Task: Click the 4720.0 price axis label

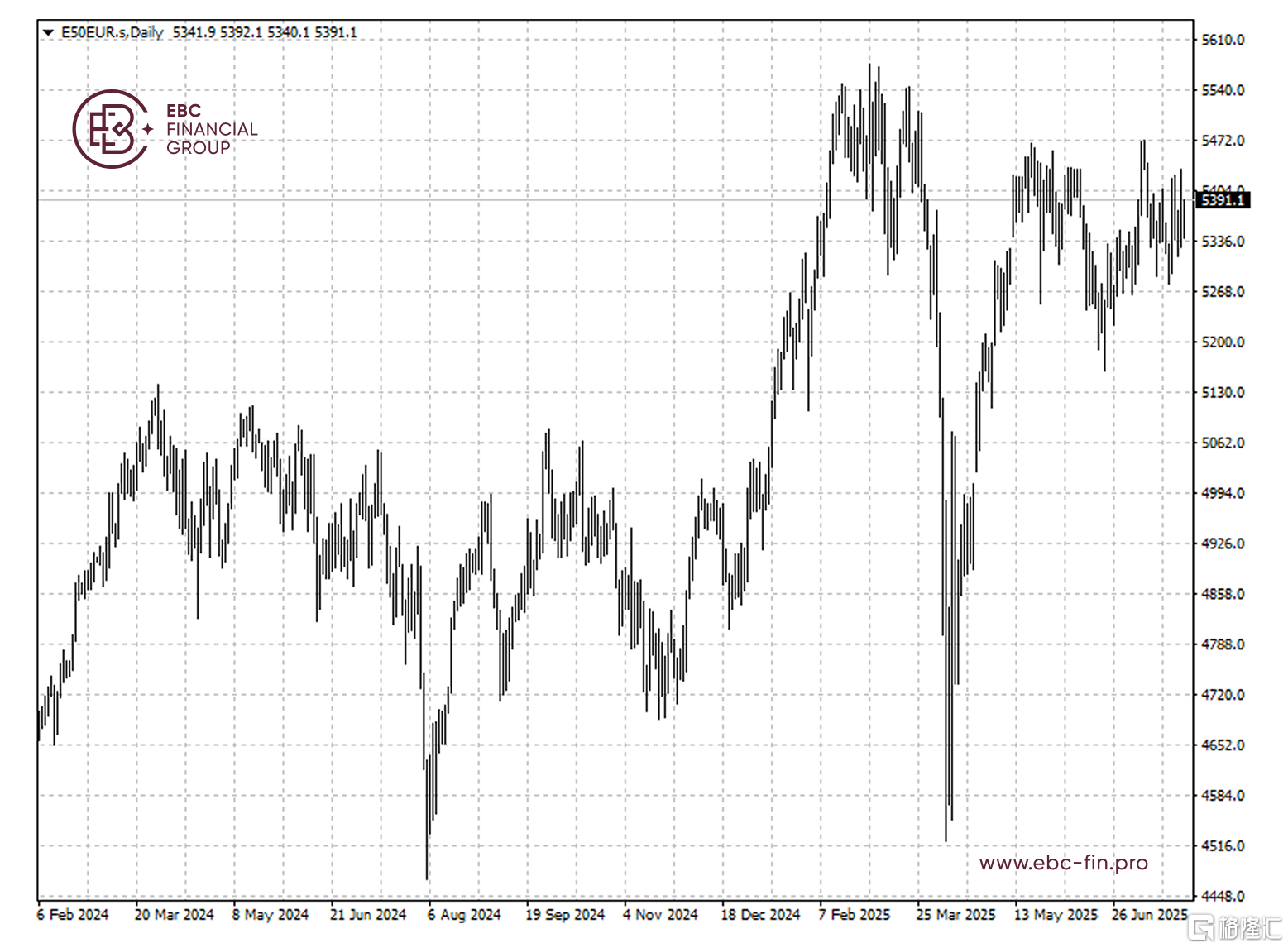Action: [1223, 695]
